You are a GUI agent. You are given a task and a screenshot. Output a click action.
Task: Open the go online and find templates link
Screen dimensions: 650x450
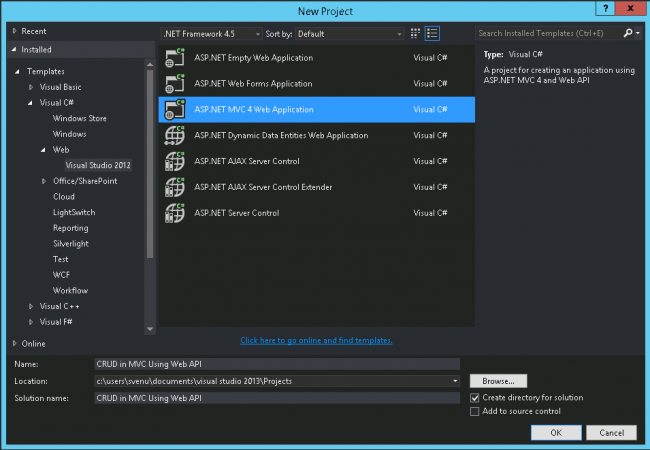[x=316, y=340]
